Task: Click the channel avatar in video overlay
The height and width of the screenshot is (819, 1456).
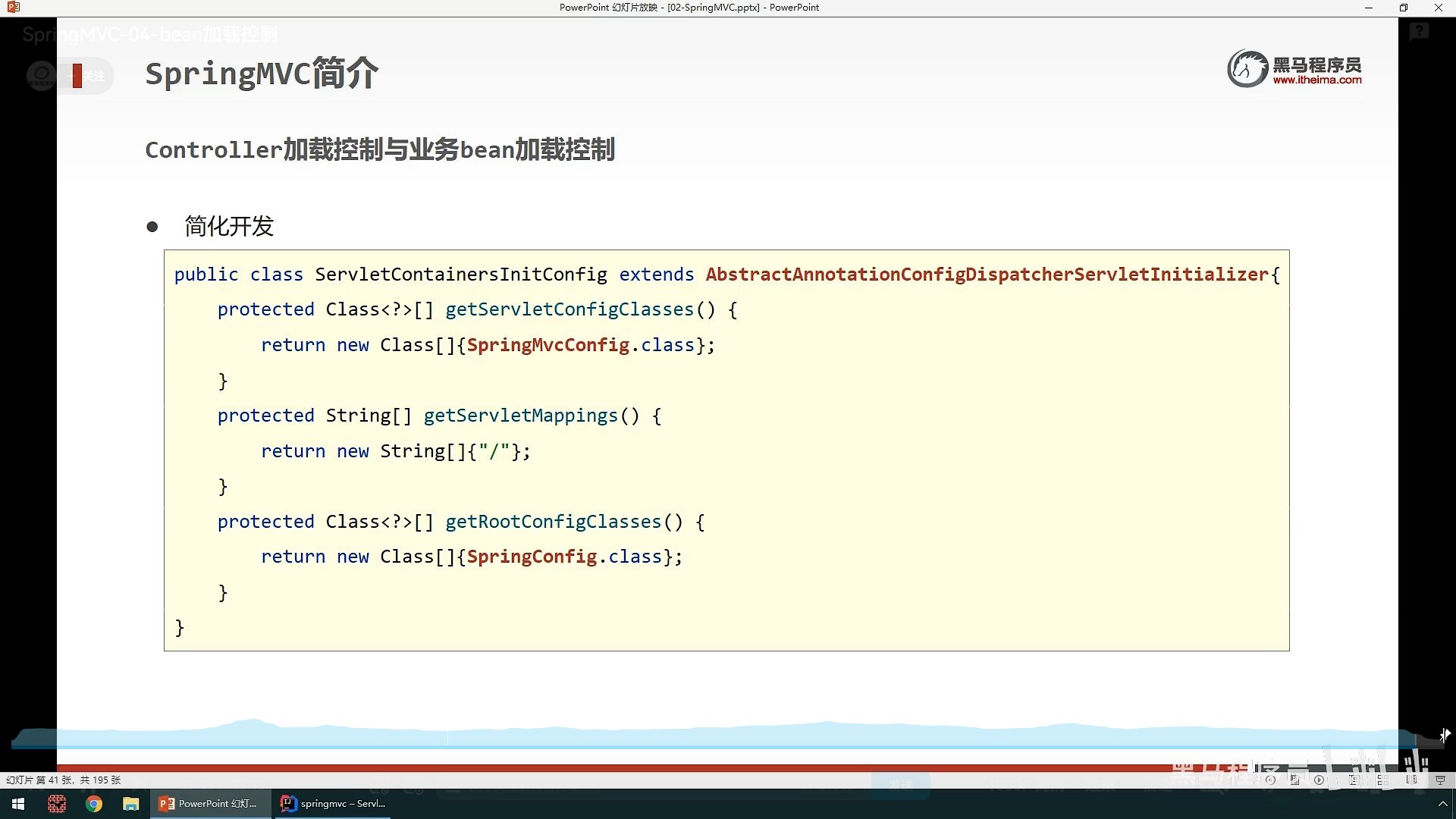Action: pyautogui.click(x=41, y=75)
